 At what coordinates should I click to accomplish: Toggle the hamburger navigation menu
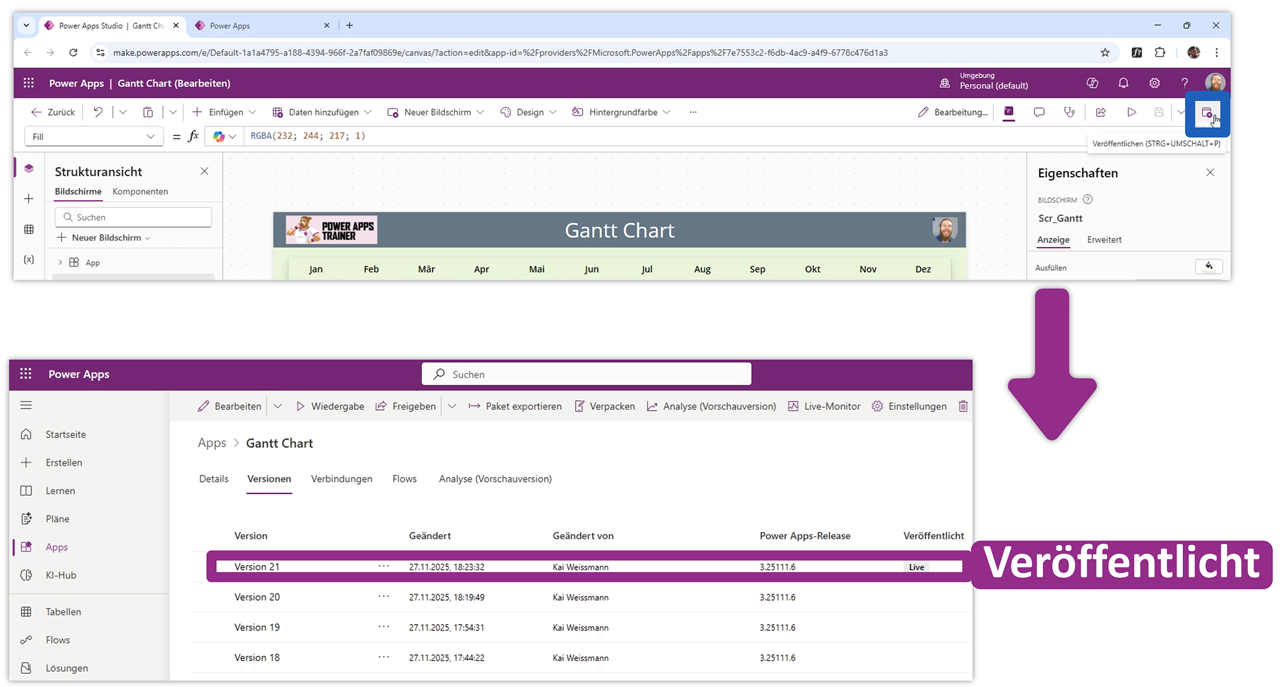tap(26, 405)
